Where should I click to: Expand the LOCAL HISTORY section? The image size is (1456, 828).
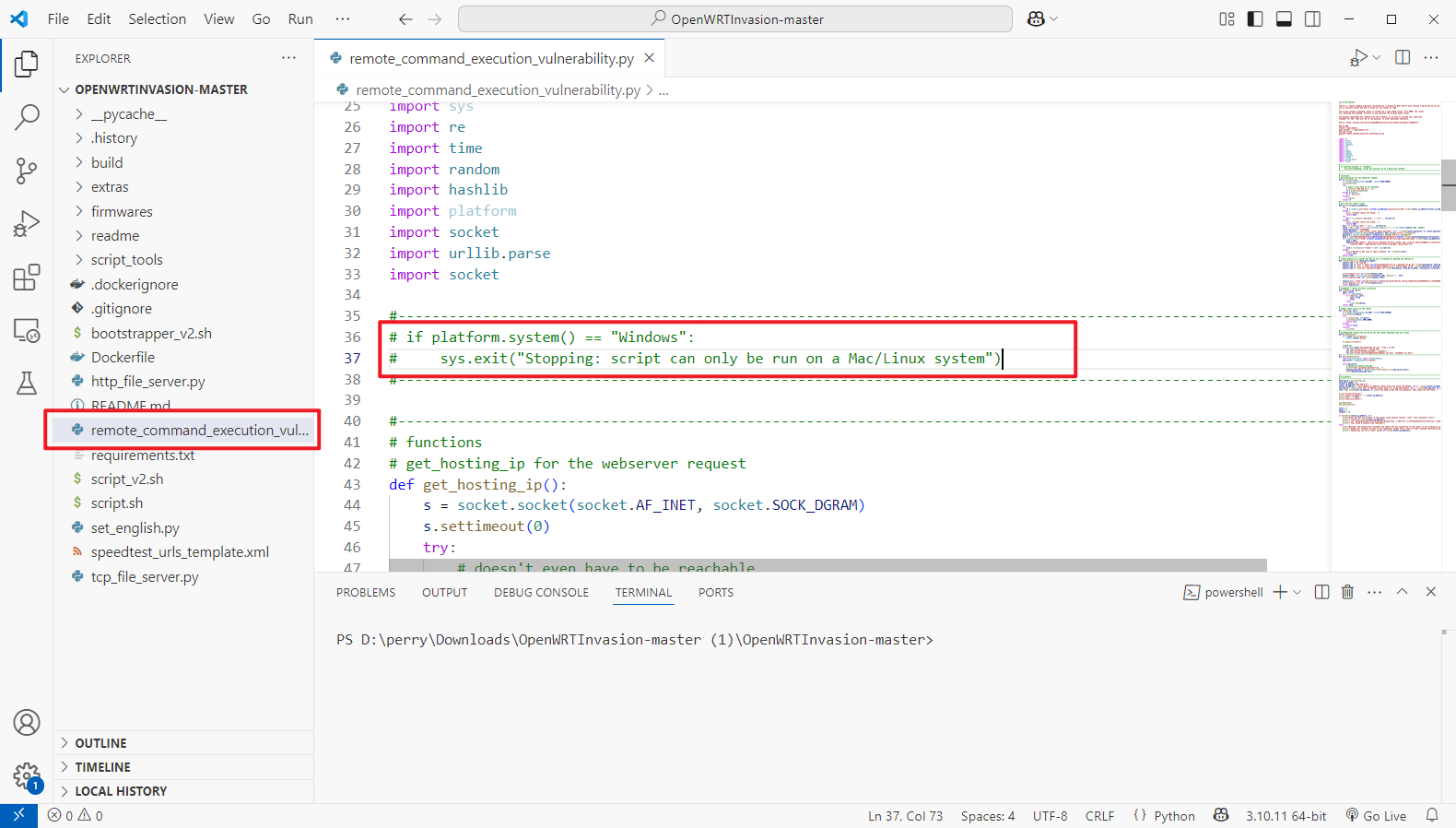[x=183, y=791]
